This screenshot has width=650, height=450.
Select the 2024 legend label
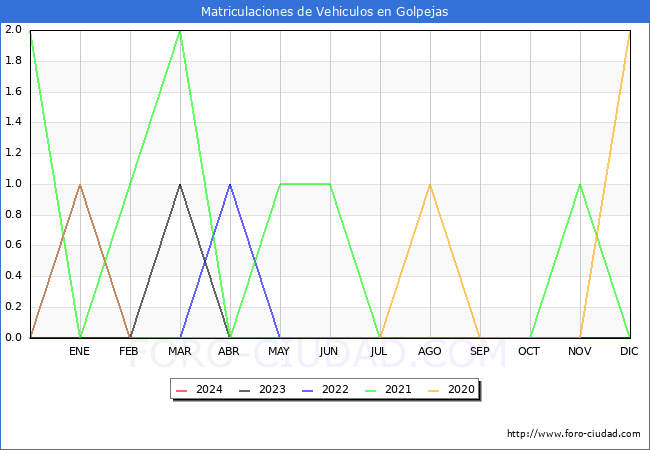click(209, 390)
